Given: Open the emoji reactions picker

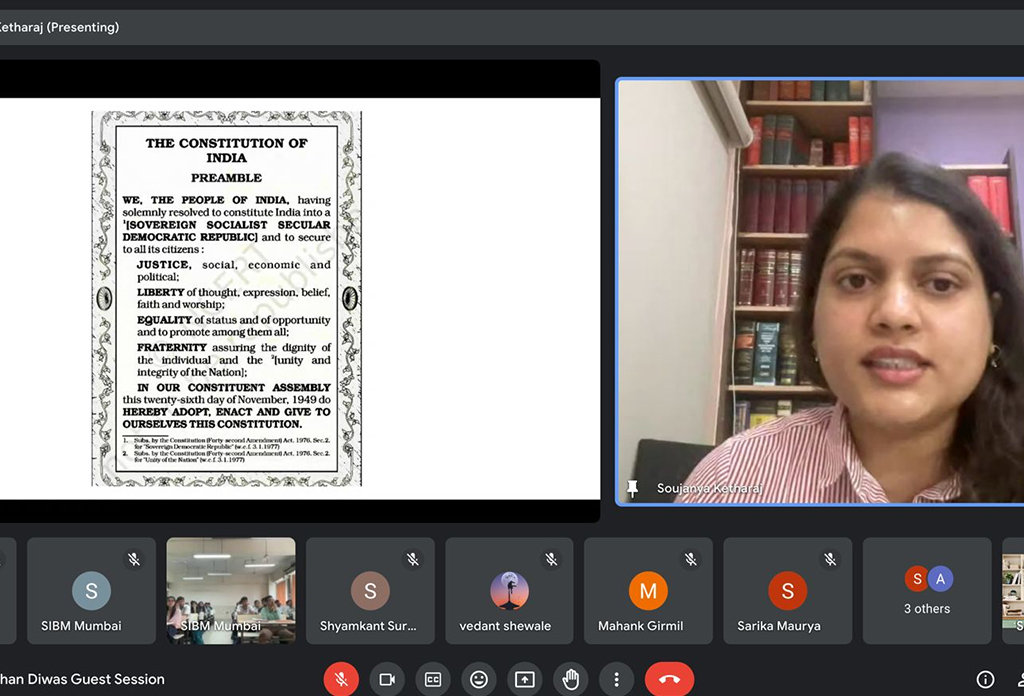Looking at the screenshot, I should click(x=479, y=680).
